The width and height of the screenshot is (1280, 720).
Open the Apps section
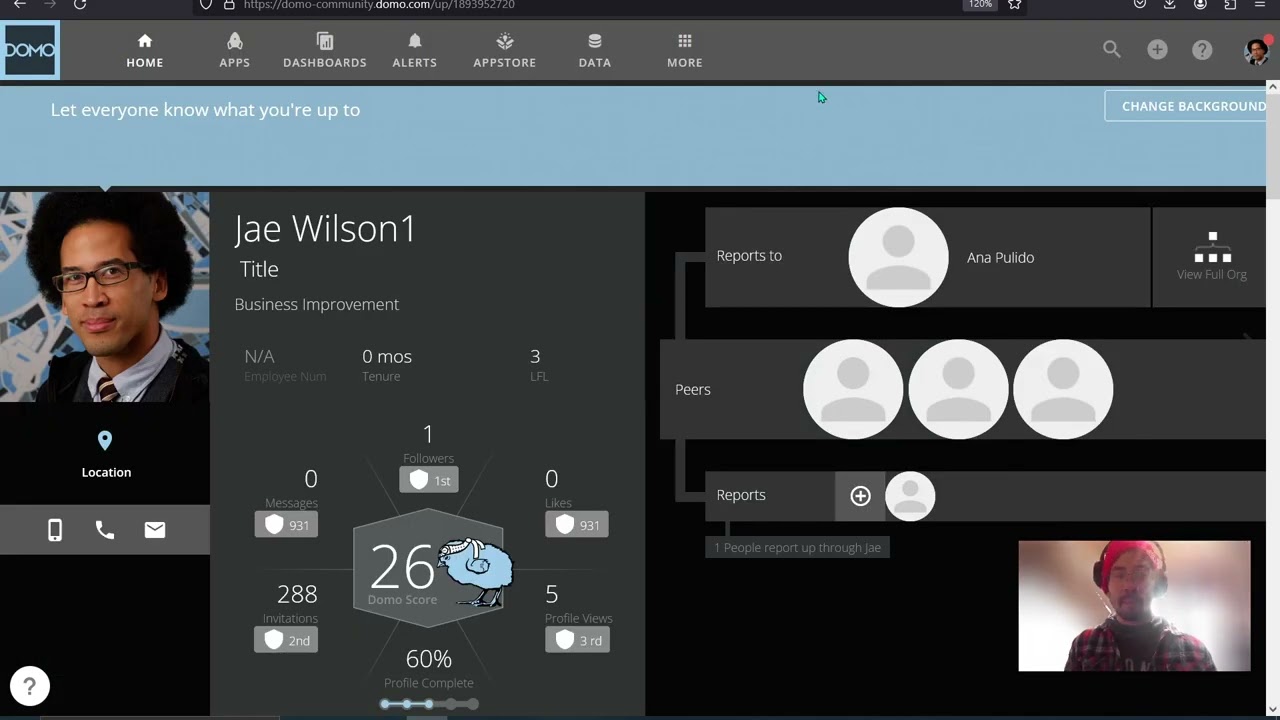click(x=235, y=50)
